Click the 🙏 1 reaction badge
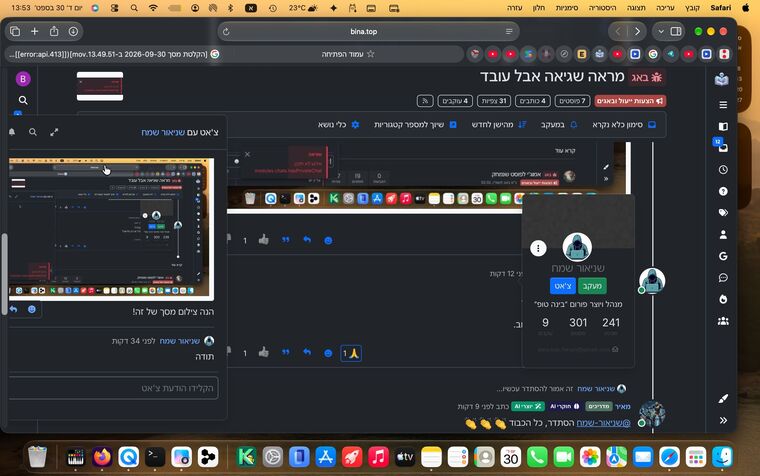Image resolution: width=760 pixels, height=476 pixels. [350, 353]
